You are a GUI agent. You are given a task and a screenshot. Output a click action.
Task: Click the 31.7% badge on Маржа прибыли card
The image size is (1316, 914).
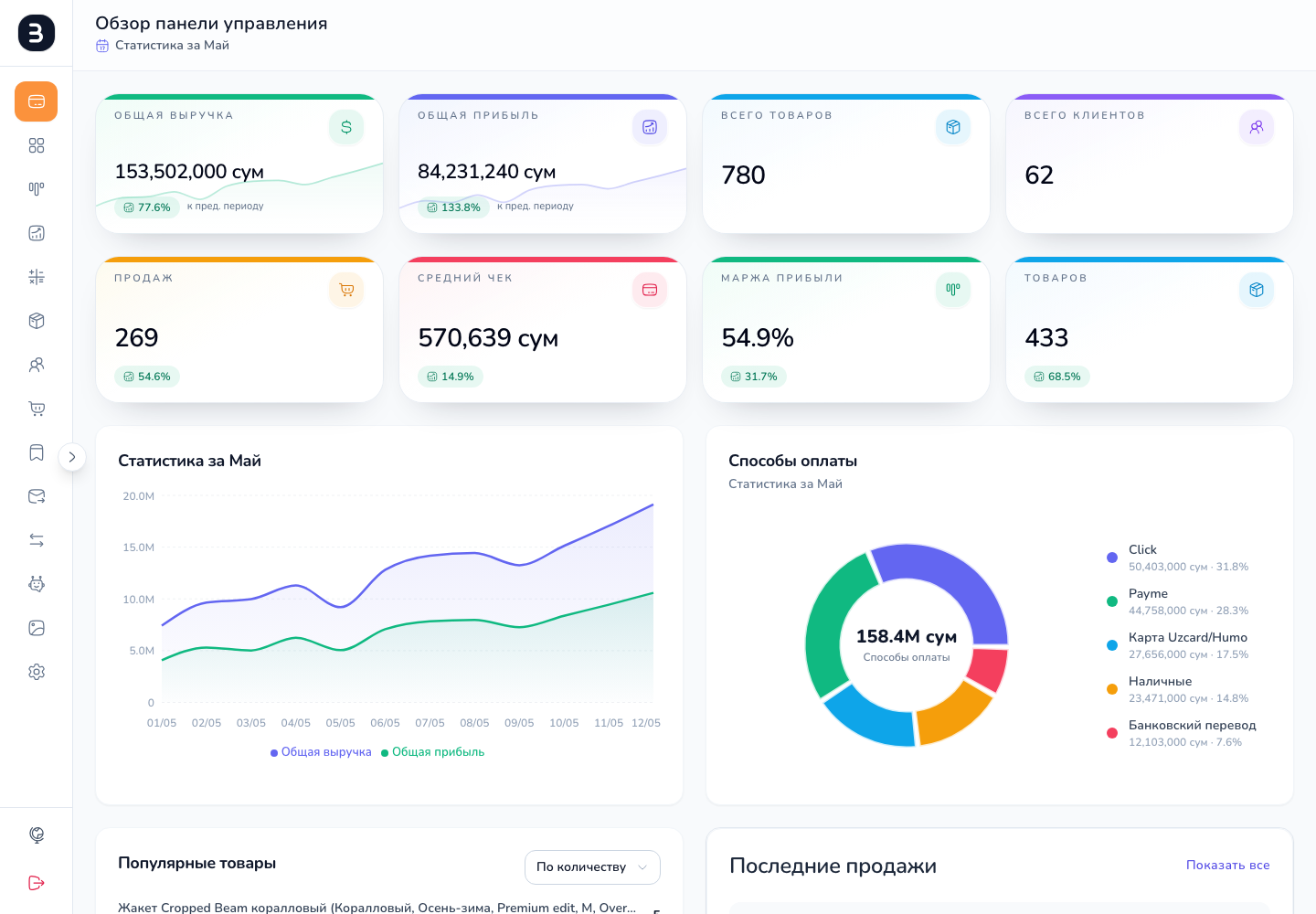(x=754, y=377)
